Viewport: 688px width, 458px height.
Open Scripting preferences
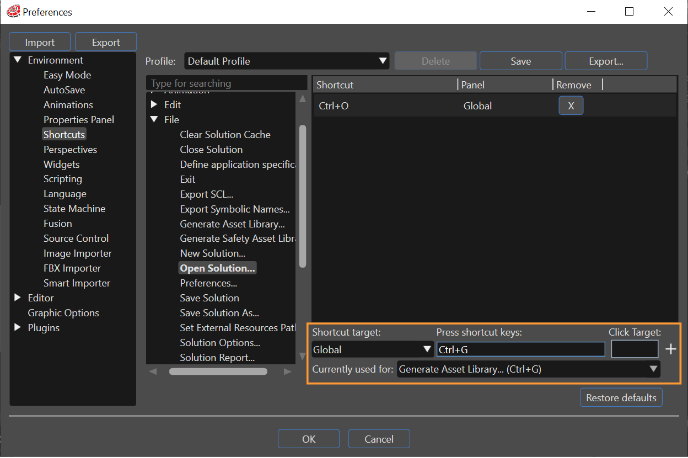pos(63,179)
